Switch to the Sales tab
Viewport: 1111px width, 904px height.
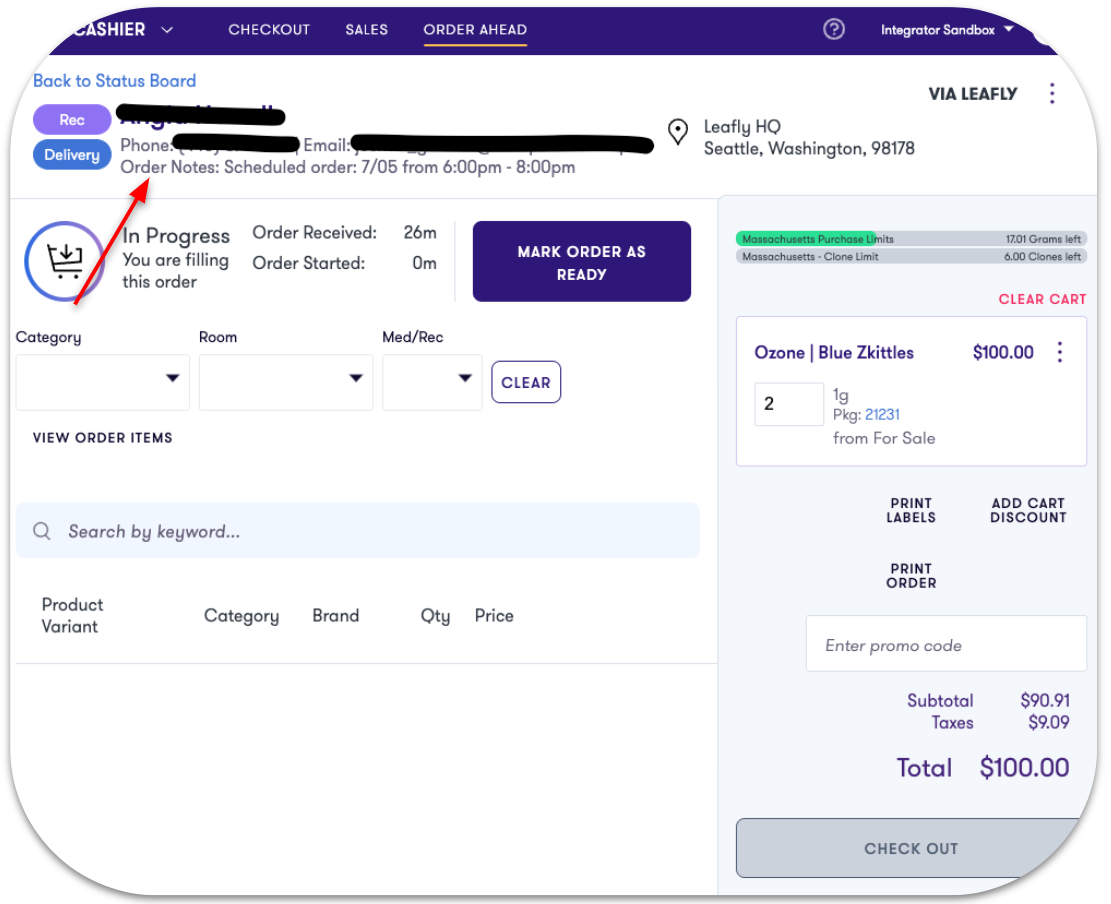pyautogui.click(x=366, y=30)
